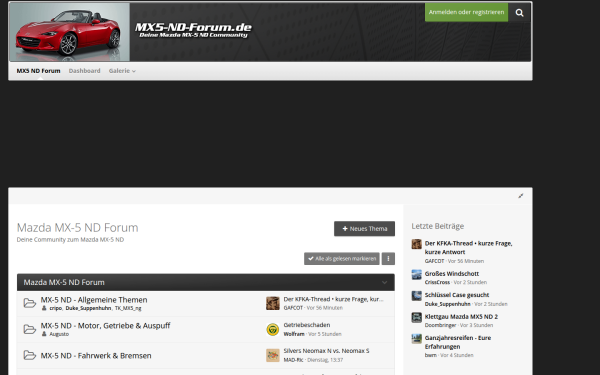This screenshot has width=600, height=375.
Task: Open sidebar Der KFKA-Thread kurze Frage, kurze Antwort
Action: 468,248
